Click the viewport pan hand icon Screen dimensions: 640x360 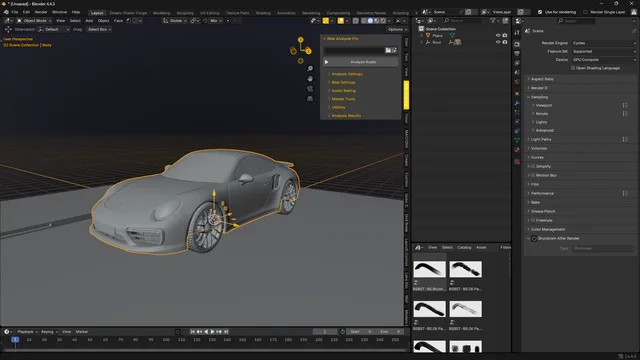tap(310, 78)
